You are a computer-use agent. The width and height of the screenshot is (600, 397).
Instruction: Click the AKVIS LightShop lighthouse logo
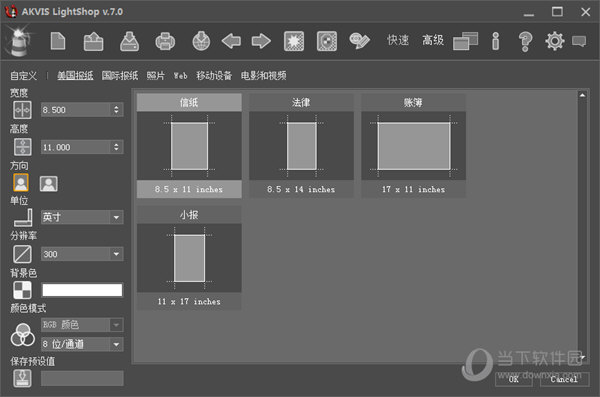click(18, 41)
